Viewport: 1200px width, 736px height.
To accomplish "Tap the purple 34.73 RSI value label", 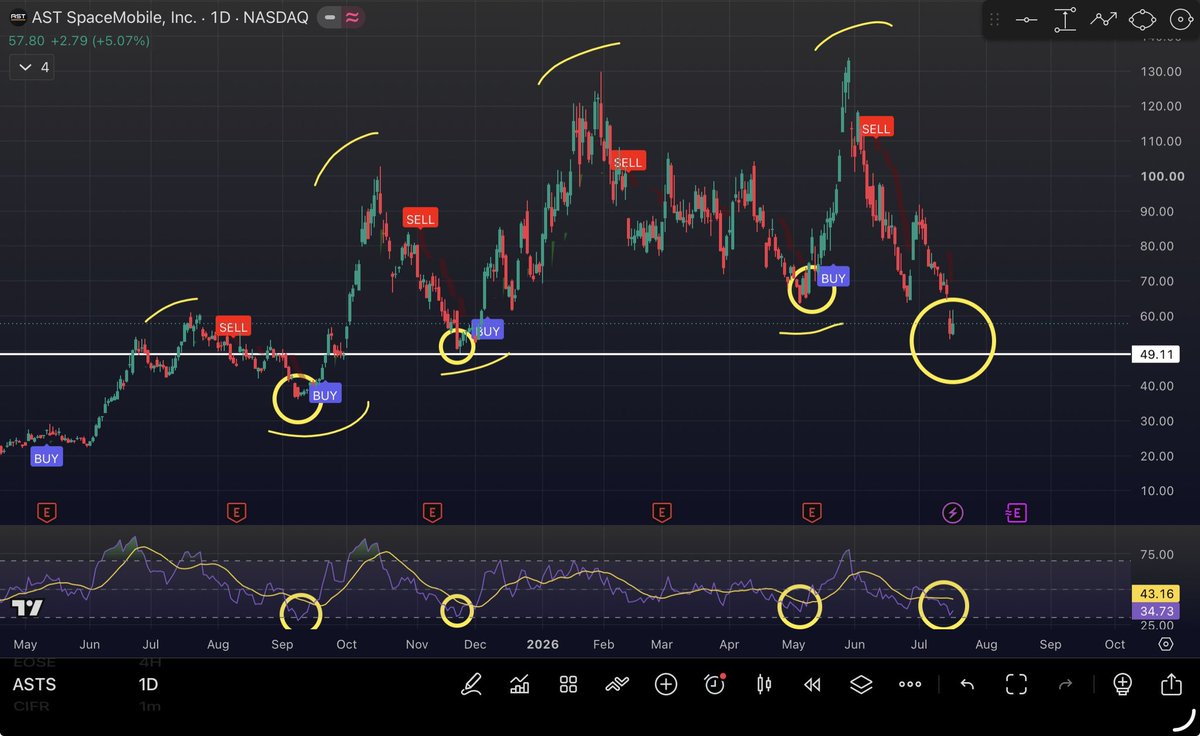I will click(1155, 611).
